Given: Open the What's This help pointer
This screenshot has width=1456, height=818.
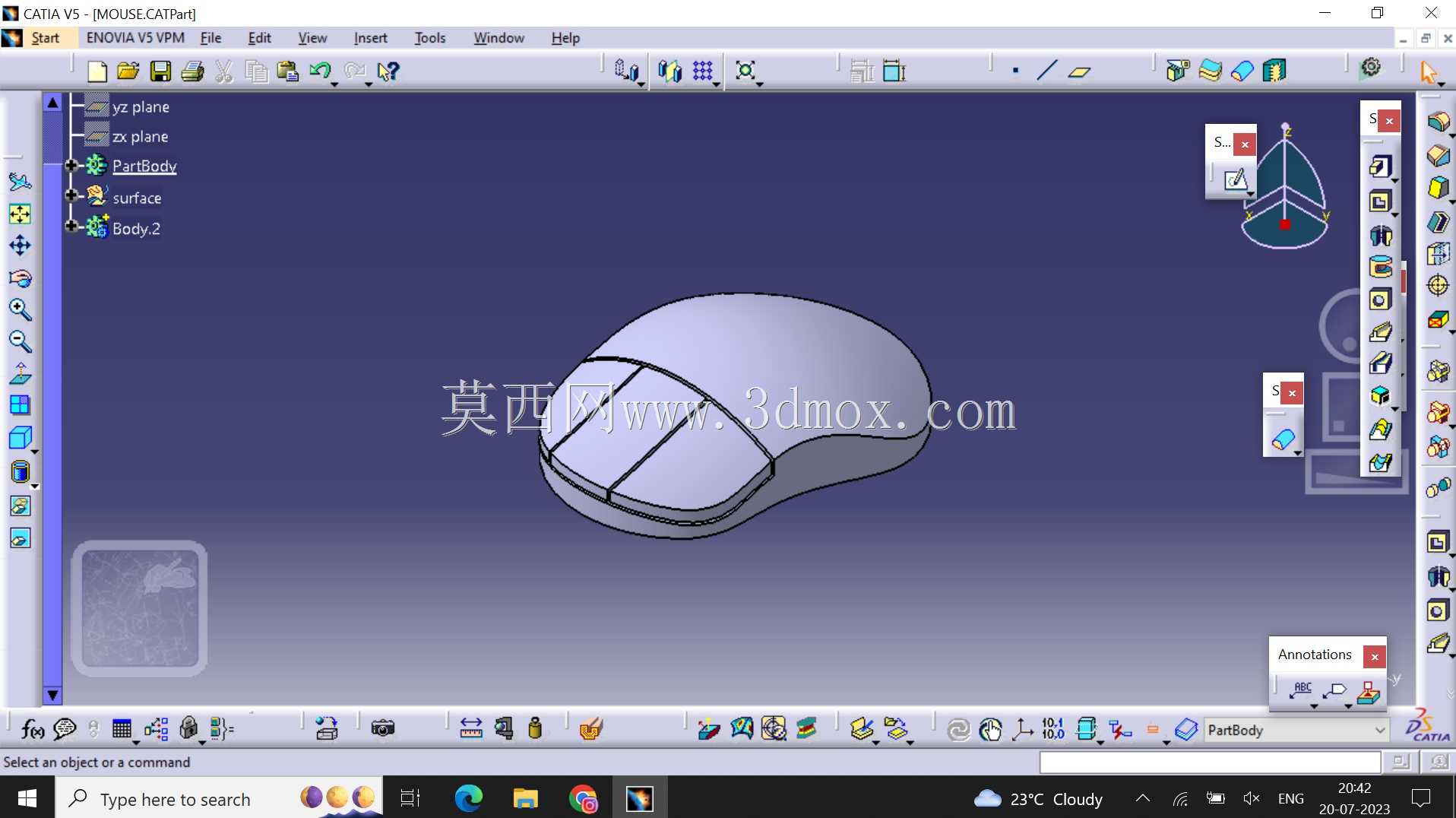Looking at the screenshot, I should 388,71.
